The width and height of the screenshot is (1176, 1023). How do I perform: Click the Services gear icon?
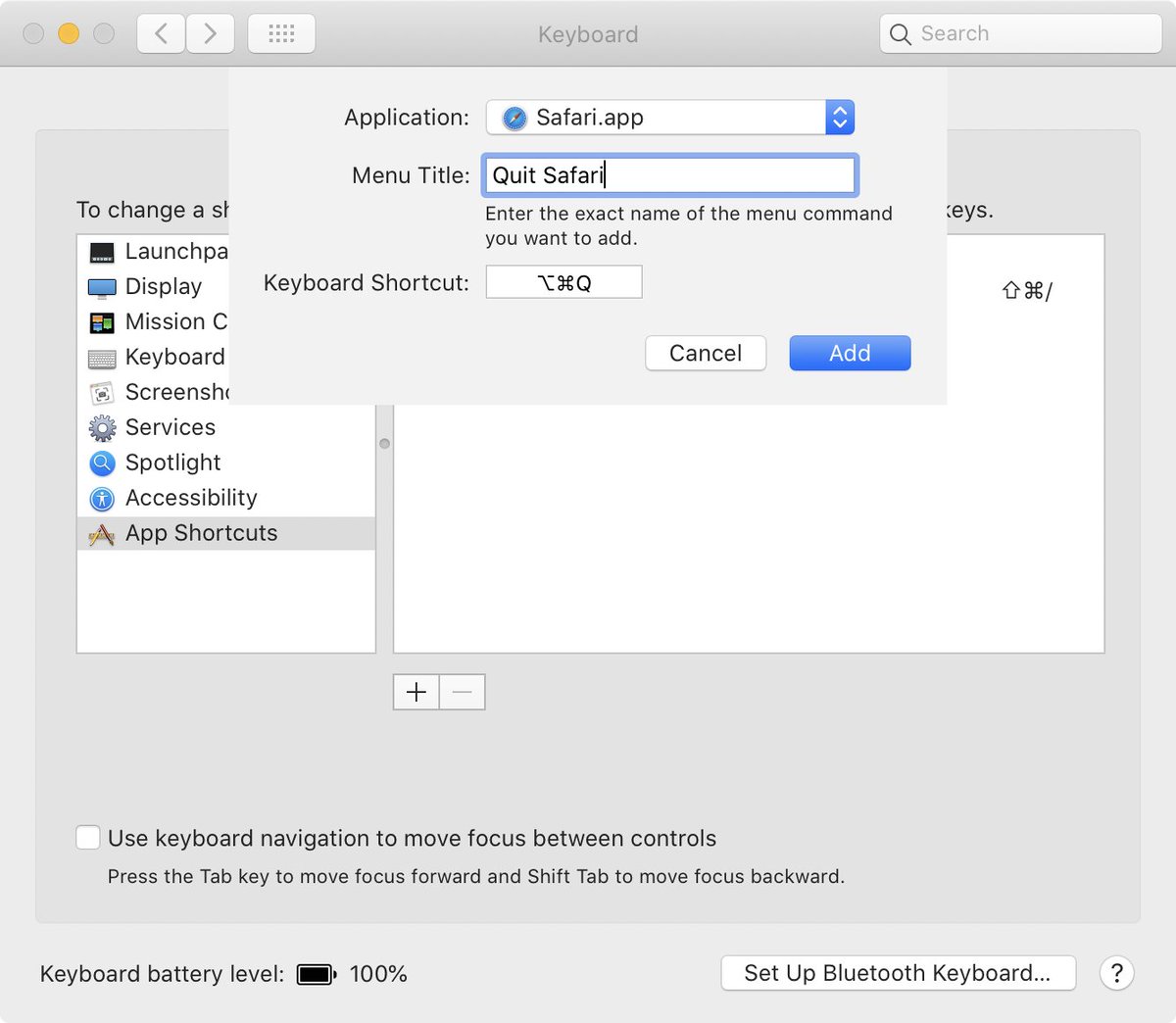point(102,428)
